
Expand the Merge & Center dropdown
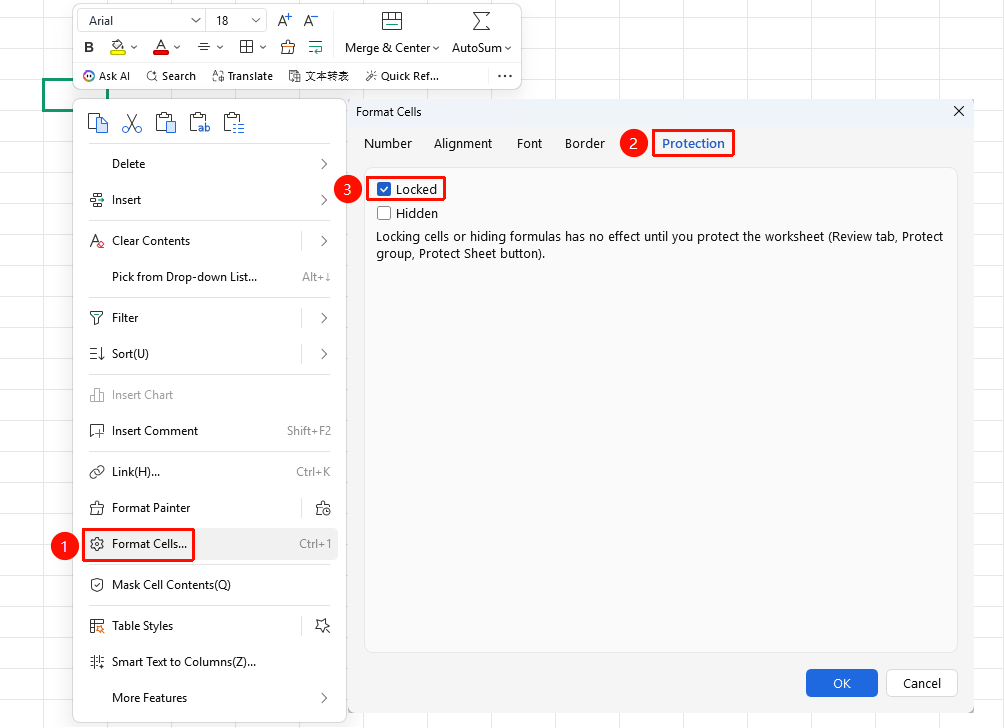point(436,48)
